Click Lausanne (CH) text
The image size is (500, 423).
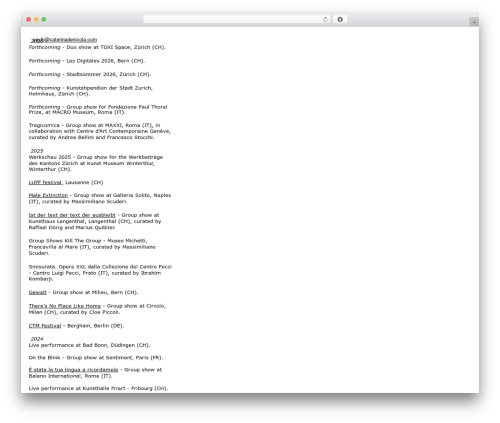pyautogui.click(x=84, y=182)
